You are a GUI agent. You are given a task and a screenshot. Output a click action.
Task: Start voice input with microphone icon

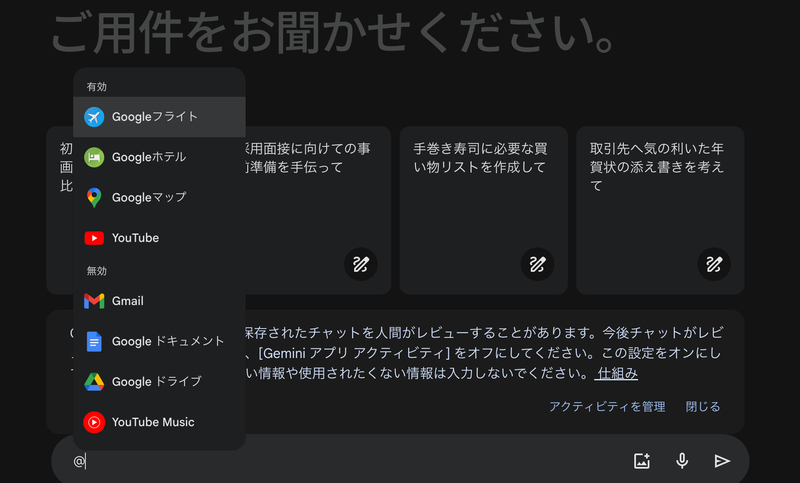pos(682,461)
